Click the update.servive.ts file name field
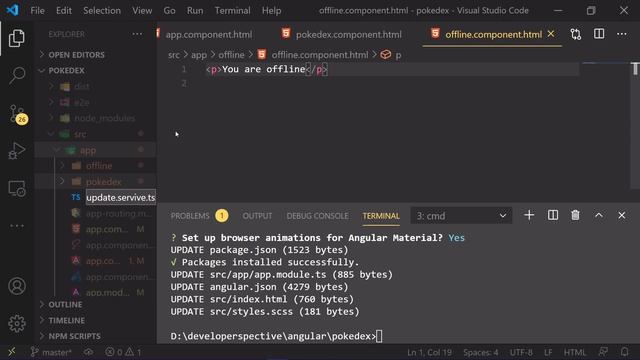This screenshot has height=360, width=640. [x=121, y=198]
